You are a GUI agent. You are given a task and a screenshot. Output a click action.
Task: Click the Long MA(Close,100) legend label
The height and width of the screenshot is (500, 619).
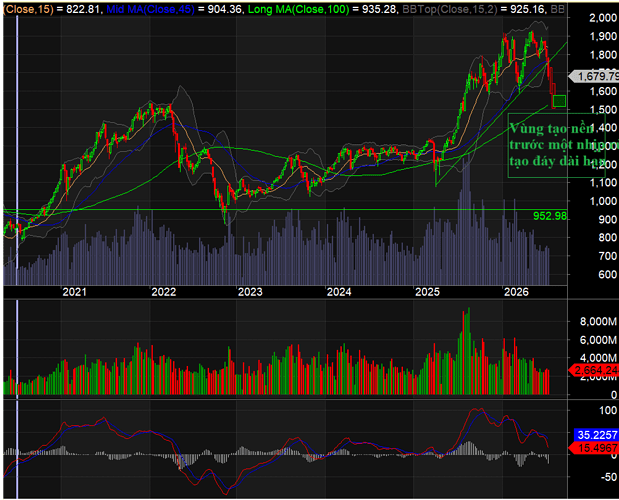pyautogui.click(x=299, y=9)
